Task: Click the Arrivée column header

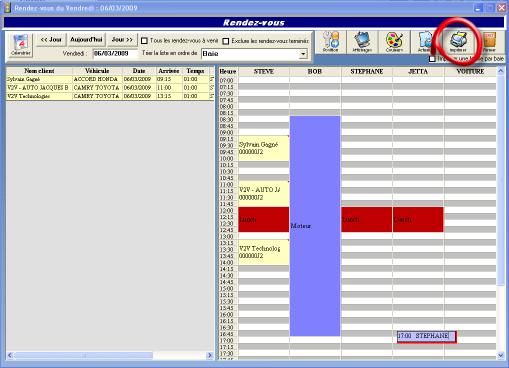Action: (169, 71)
